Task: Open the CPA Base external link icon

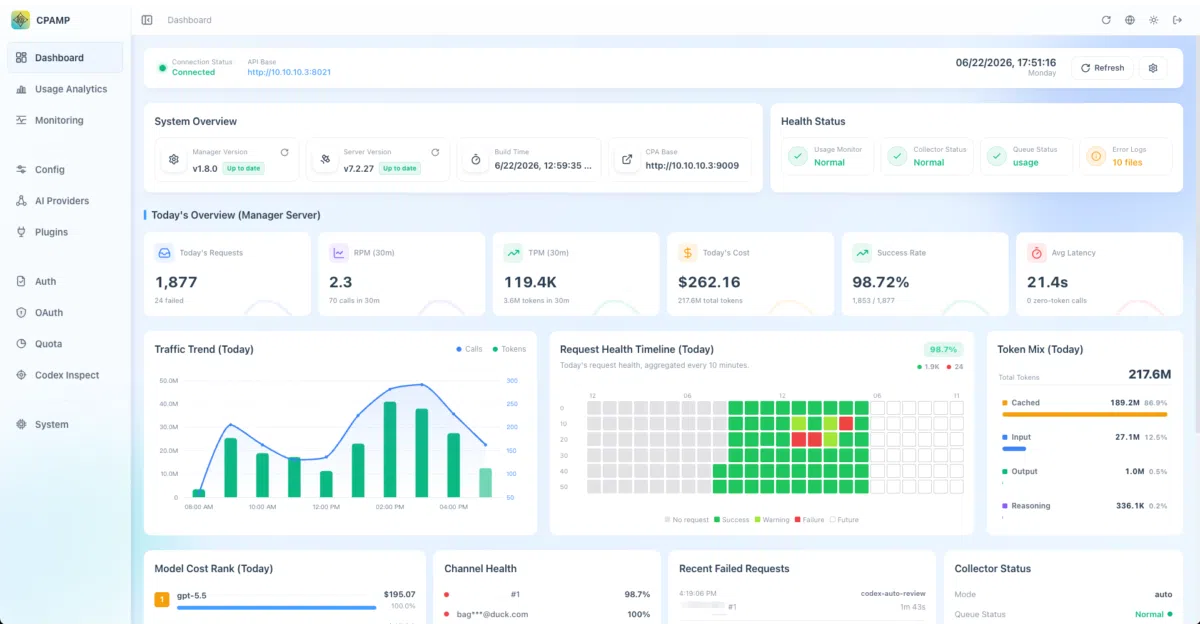Action: pyautogui.click(x=627, y=159)
